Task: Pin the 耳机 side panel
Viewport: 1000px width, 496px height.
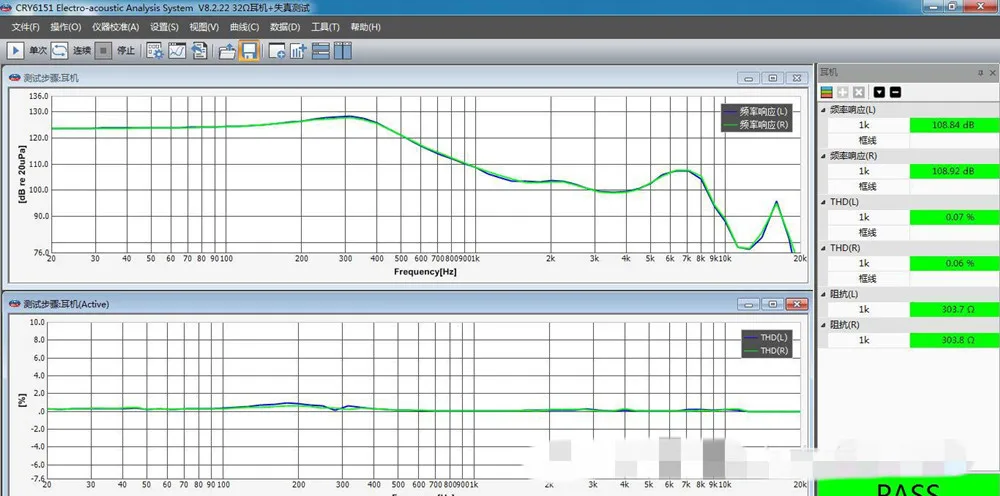Action: [x=981, y=73]
